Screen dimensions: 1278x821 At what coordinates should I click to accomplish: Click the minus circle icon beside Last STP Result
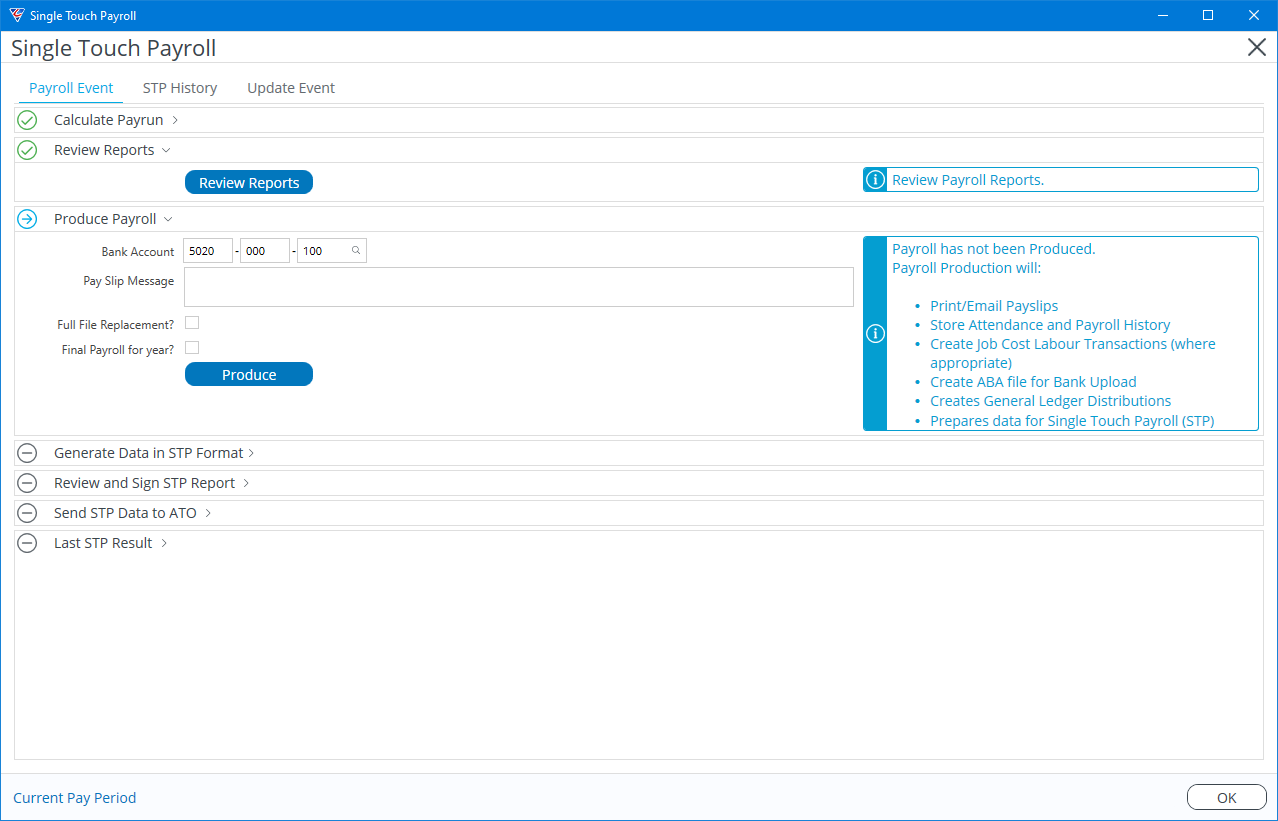pyautogui.click(x=27, y=543)
